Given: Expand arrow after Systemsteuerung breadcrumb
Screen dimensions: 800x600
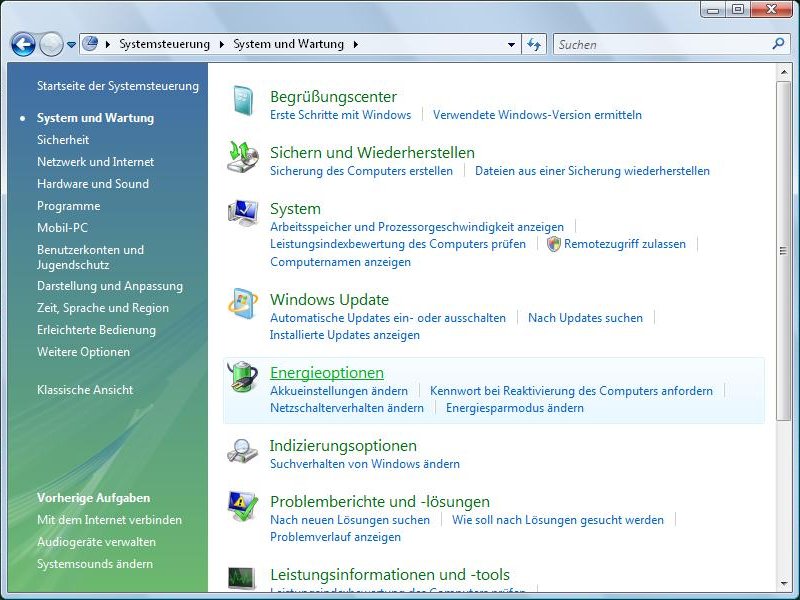Looking at the screenshot, I should (x=221, y=44).
